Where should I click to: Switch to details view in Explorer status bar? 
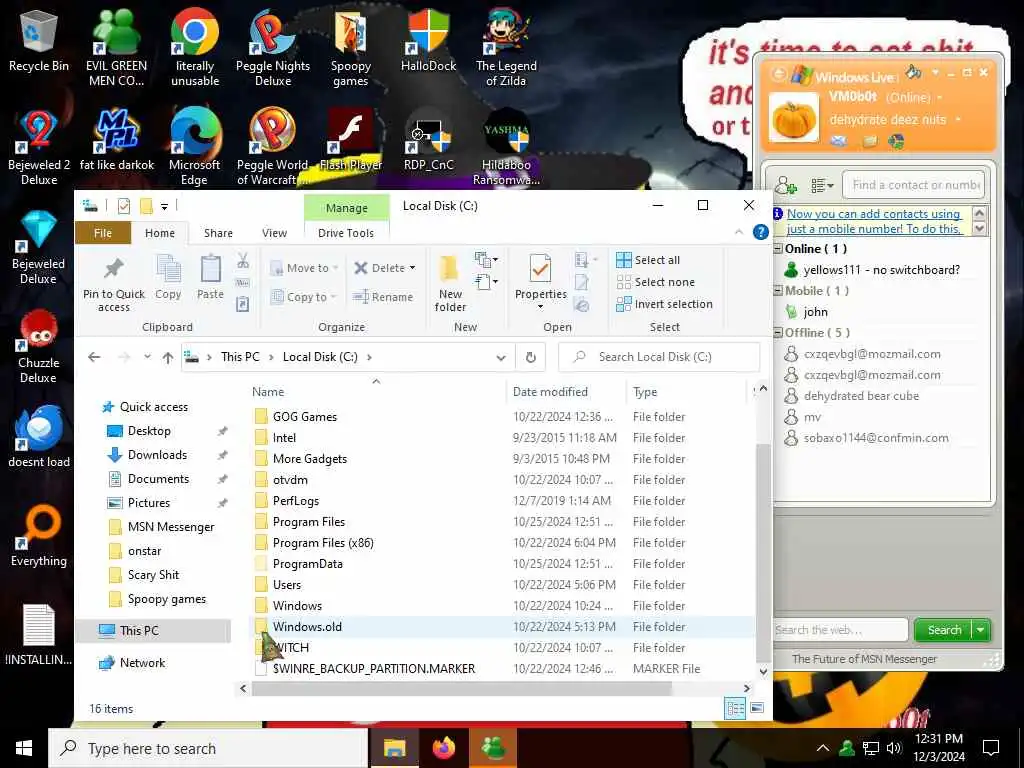pyautogui.click(x=735, y=708)
